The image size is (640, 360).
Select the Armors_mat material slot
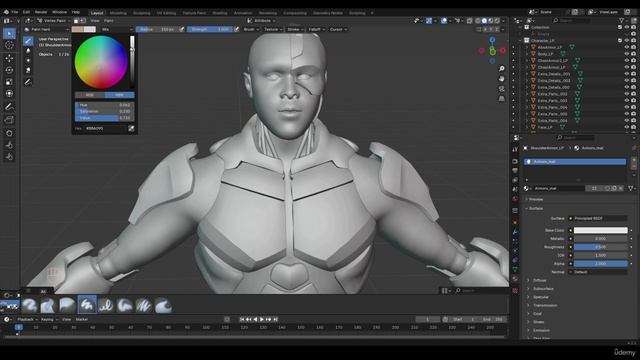[575, 162]
